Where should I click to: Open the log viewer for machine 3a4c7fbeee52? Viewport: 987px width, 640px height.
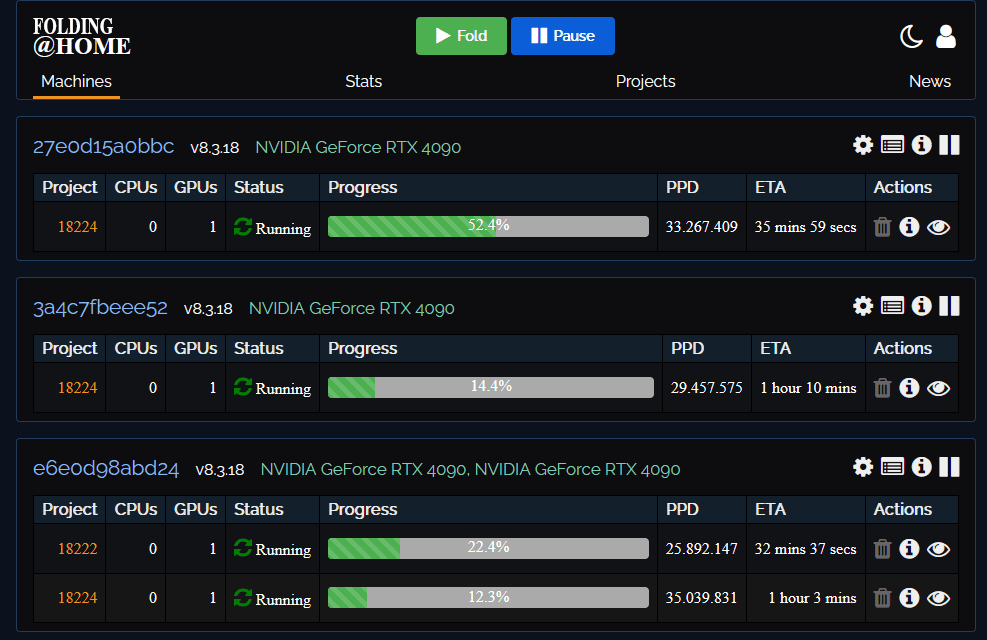[893, 306]
